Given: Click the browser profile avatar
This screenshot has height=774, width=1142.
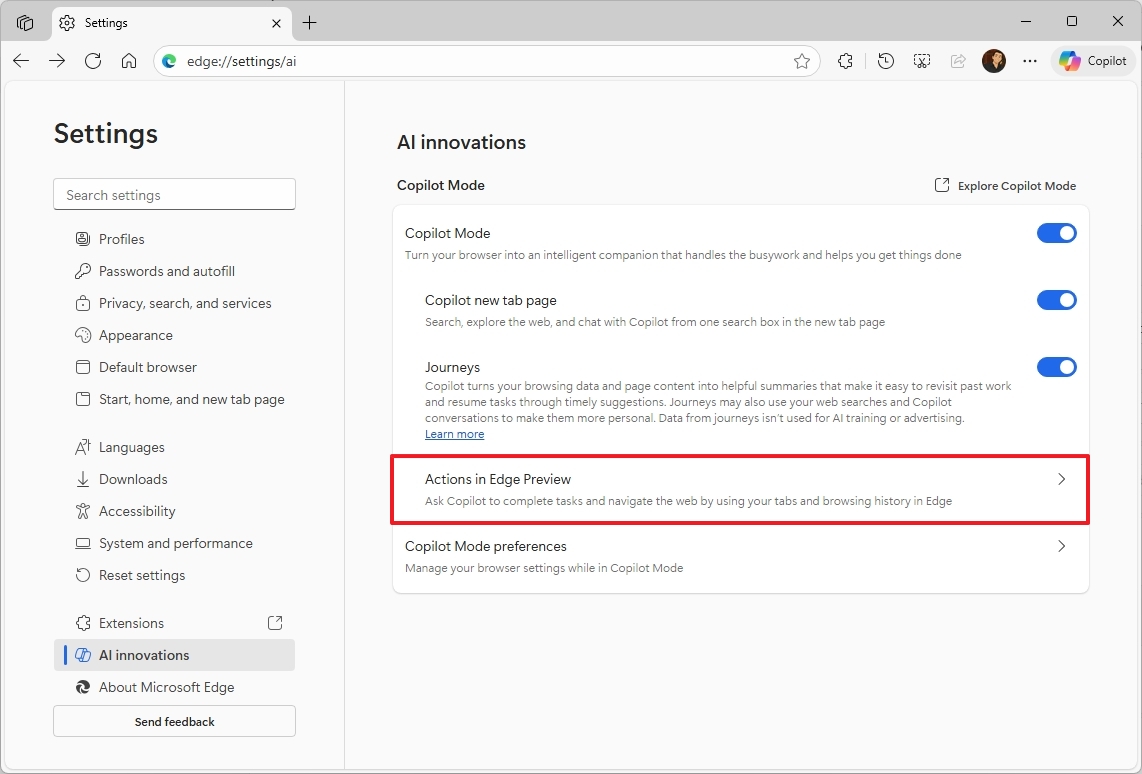Looking at the screenshot, I should point(994,61).
